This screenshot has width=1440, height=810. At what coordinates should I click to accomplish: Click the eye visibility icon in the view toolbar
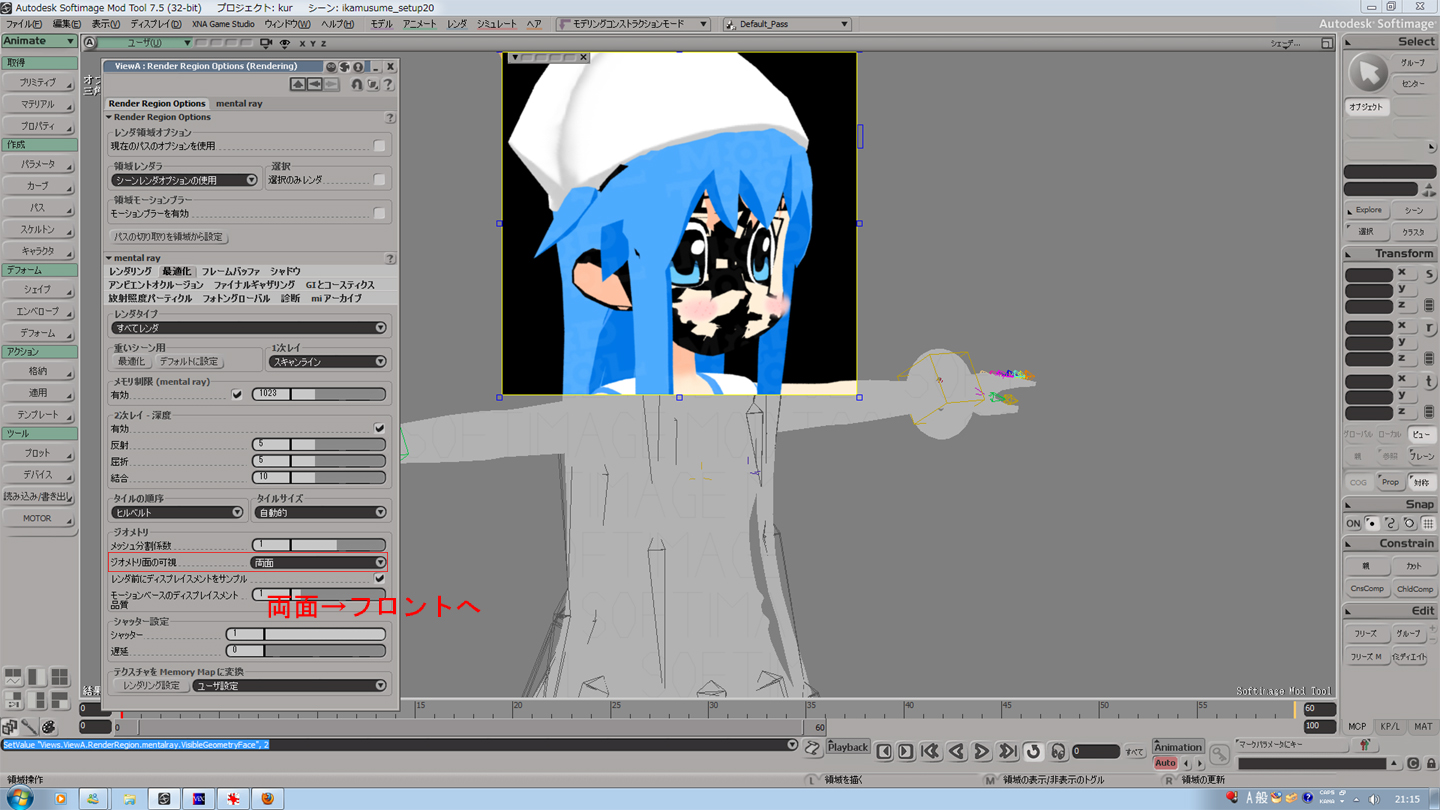pos(285,43)
